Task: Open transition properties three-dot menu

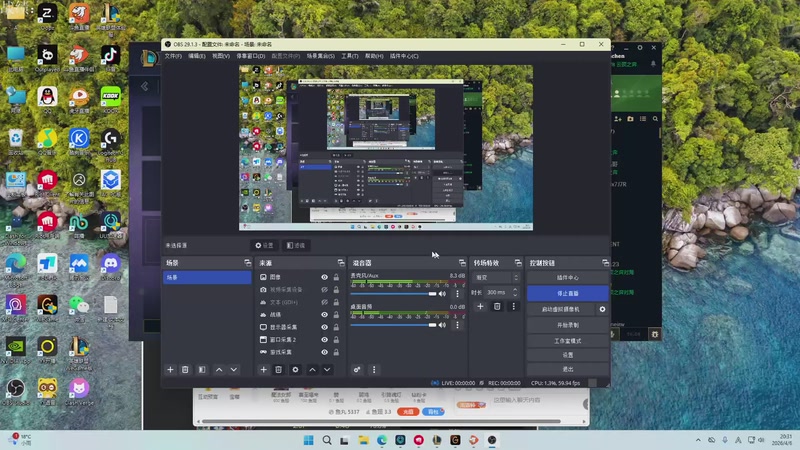Action: 514,306
